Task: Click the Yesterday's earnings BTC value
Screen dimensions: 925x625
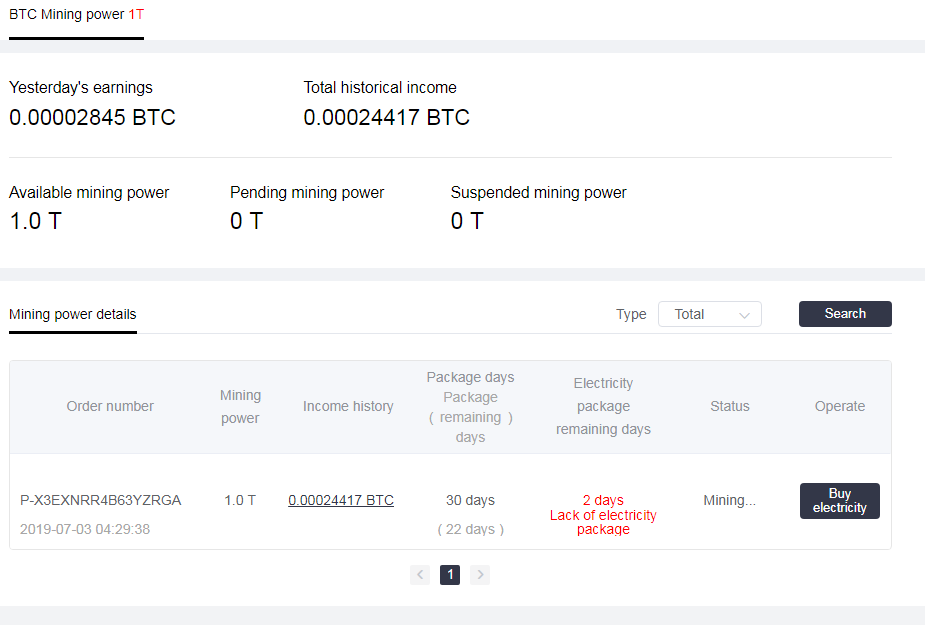Action: tap(92, 118)
